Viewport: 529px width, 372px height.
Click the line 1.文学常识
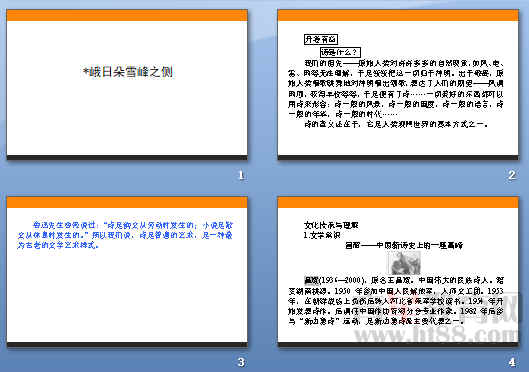pos(322,235)
